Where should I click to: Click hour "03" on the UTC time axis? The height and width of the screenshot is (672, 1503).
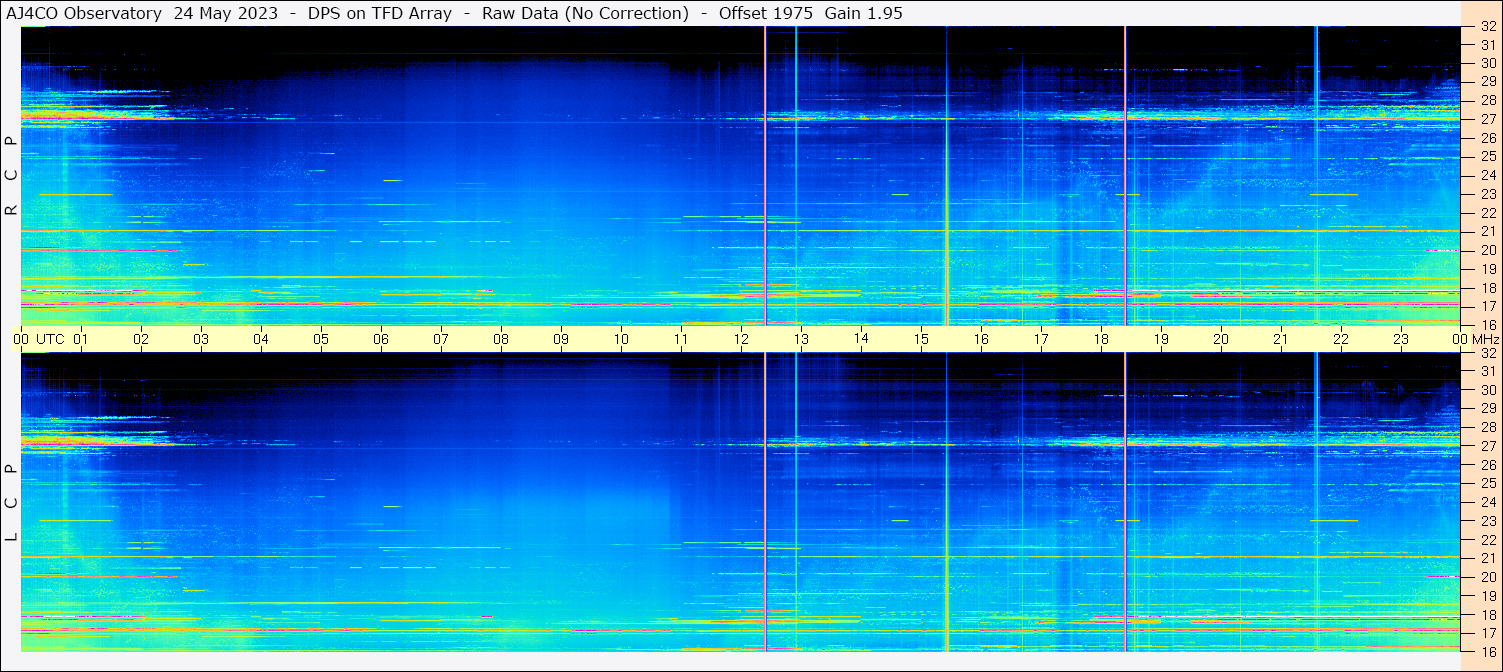(201, 339)
